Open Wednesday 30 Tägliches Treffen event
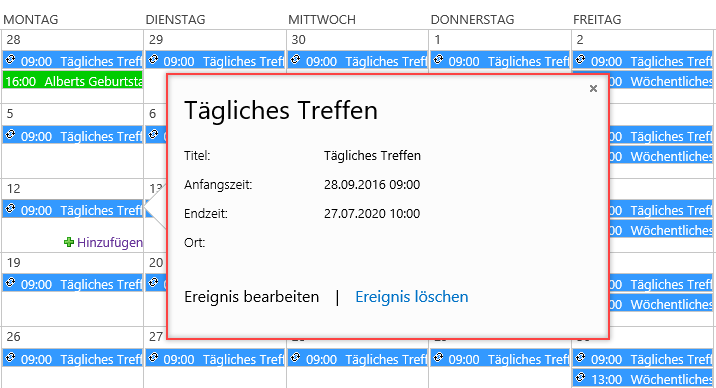The width and height of the screenshot is (716, 388). [x=358, y=60]
